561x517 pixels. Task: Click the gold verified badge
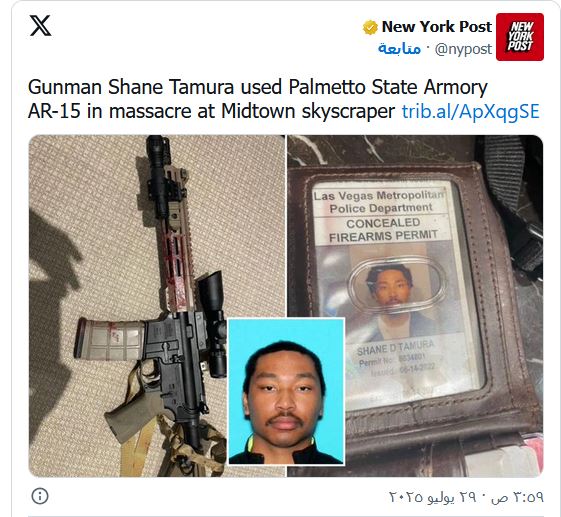click(x=370, y=27)
